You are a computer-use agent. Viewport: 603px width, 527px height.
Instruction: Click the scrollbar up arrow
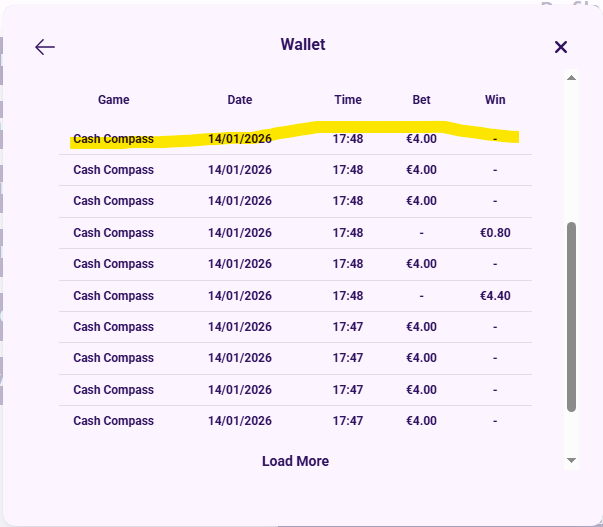coord(572,77)
